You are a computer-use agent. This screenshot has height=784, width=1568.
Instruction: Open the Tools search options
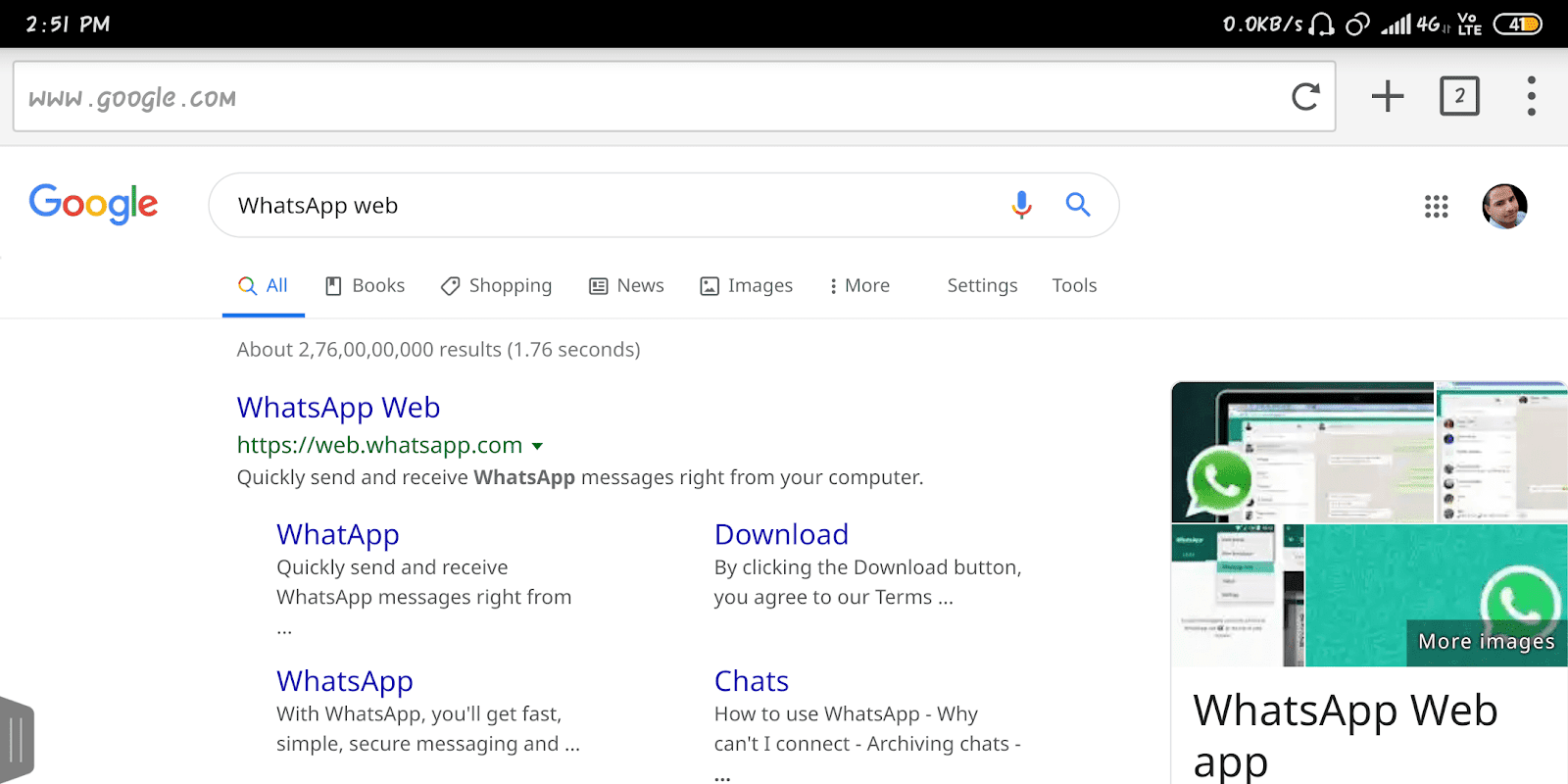(1074, 285)
